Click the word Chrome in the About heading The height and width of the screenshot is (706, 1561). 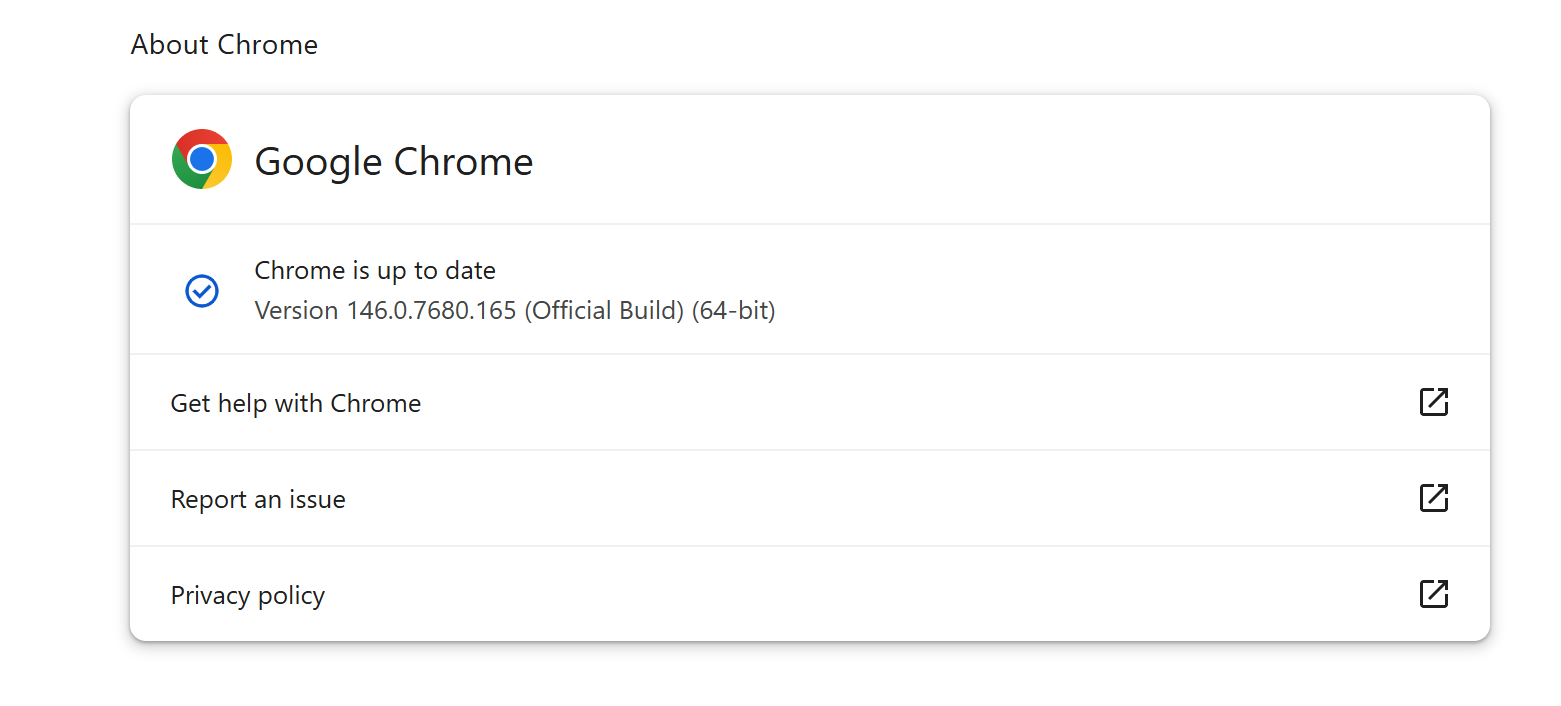tap(268, 45)
